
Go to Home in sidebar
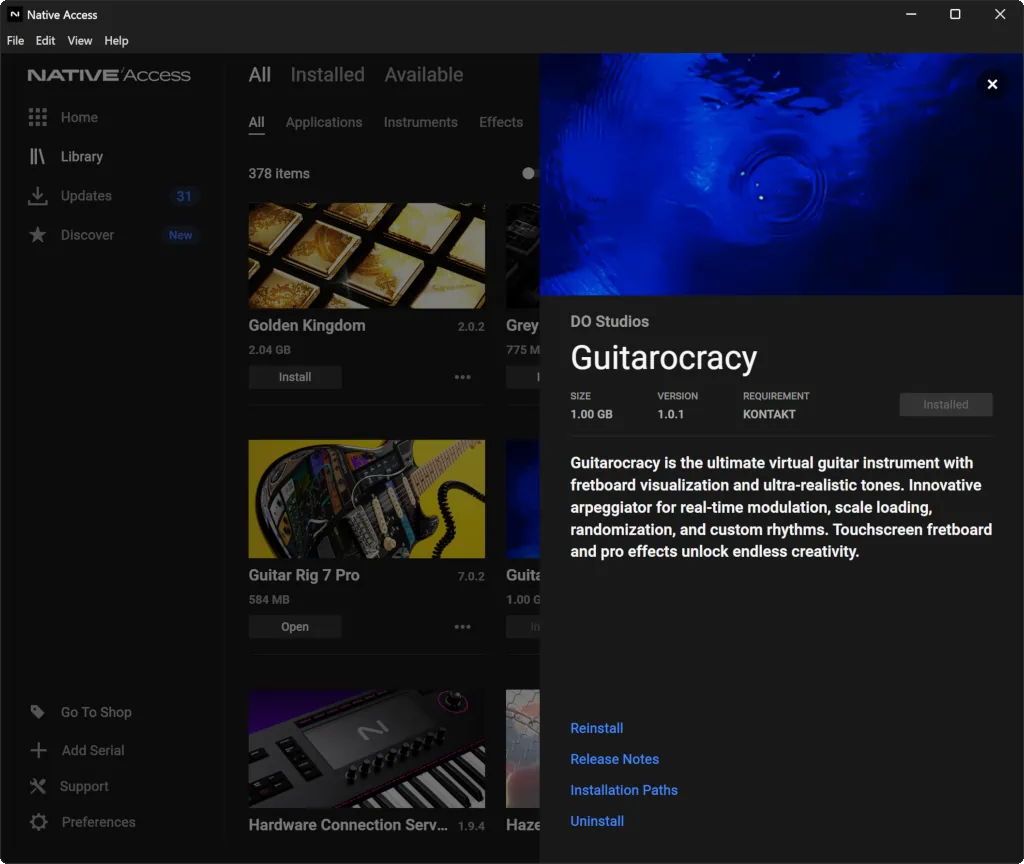click(x=79, y=118)
